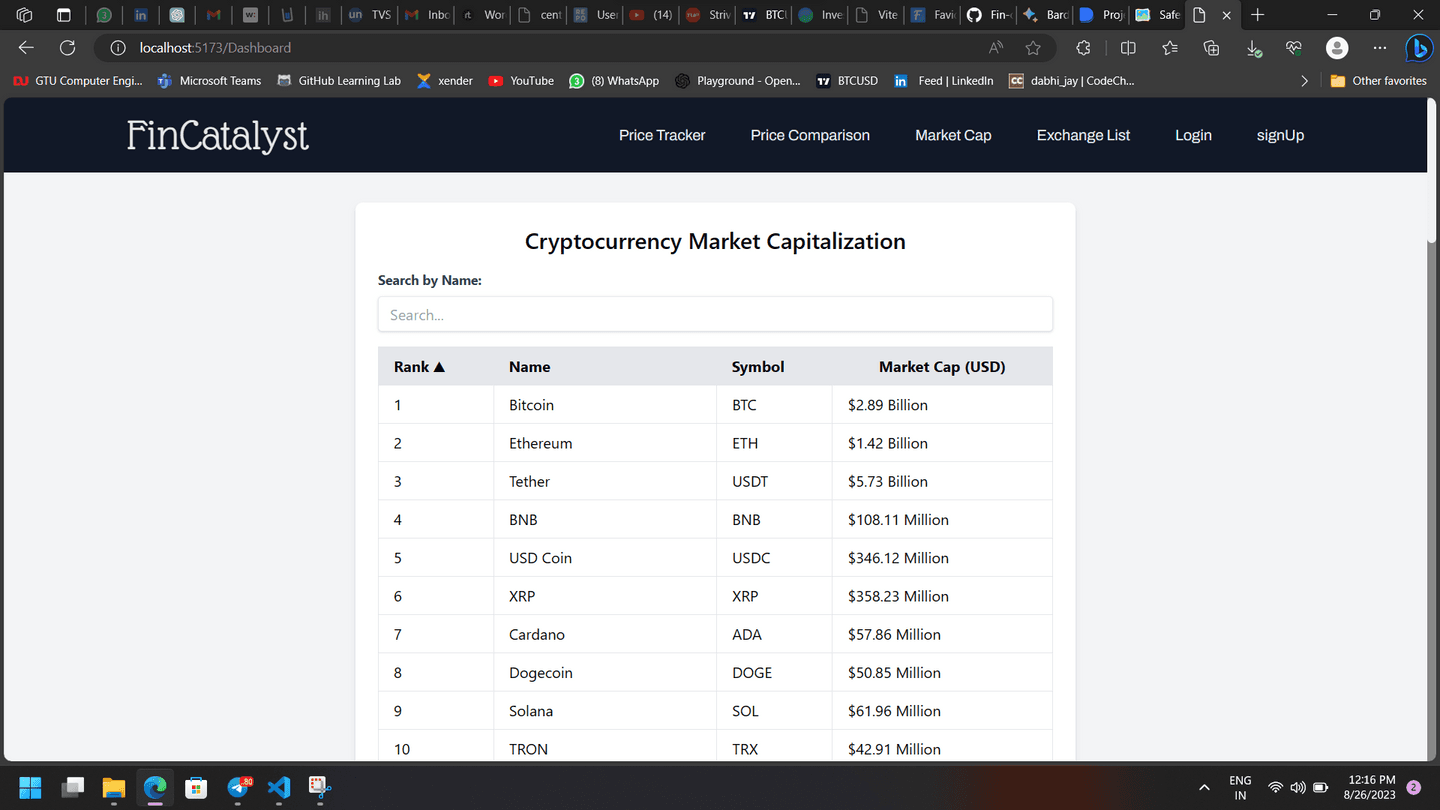Close the current active browser tab

tap(1226, 15)
